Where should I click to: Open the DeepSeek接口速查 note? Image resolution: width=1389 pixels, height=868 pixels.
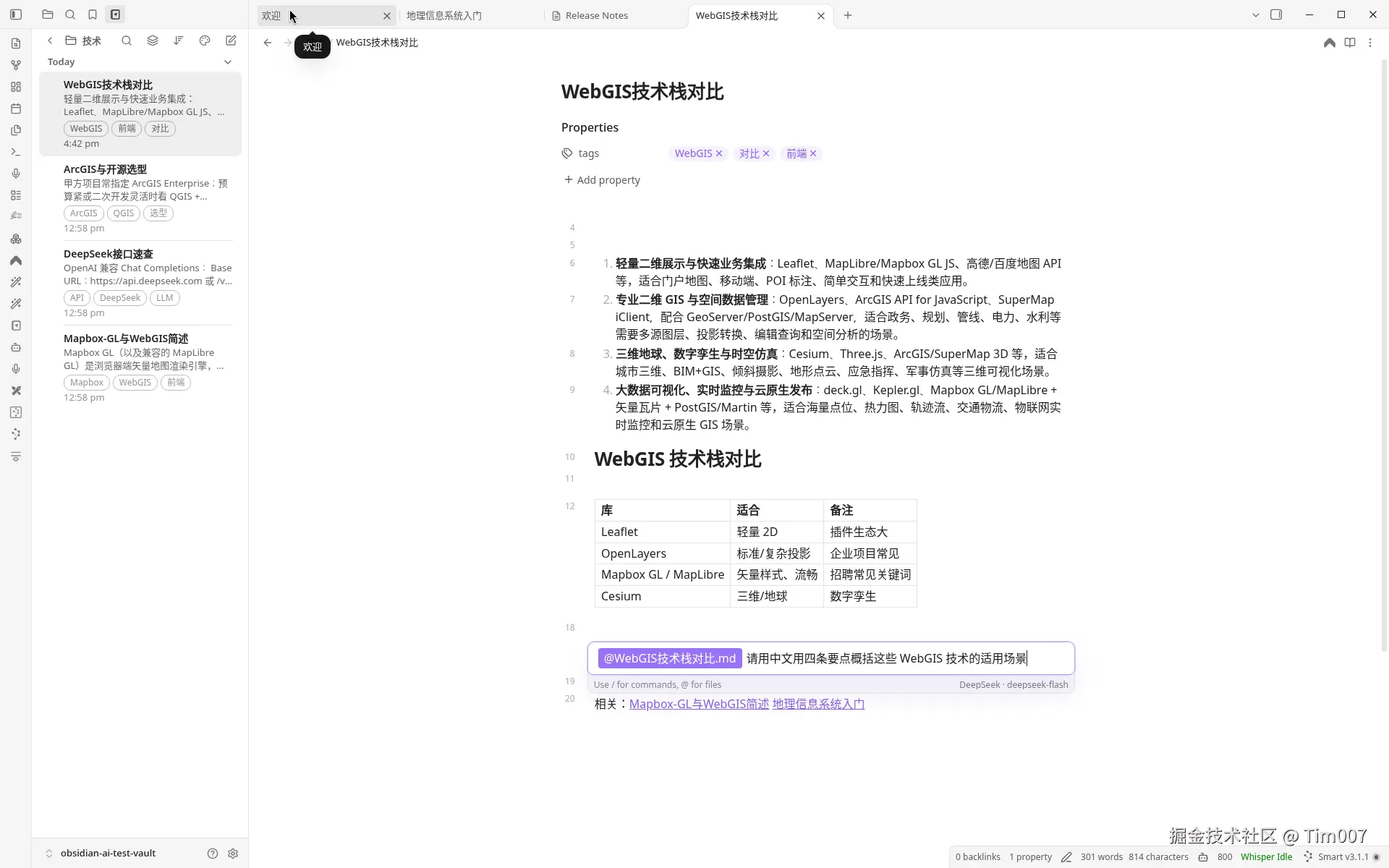pos(140,282)
